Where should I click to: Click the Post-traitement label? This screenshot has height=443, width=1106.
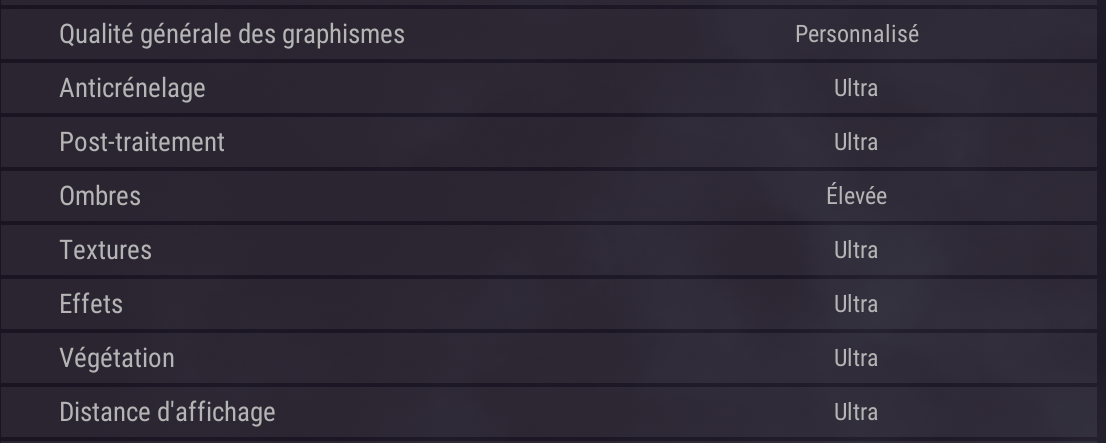(x=142, y=142)
